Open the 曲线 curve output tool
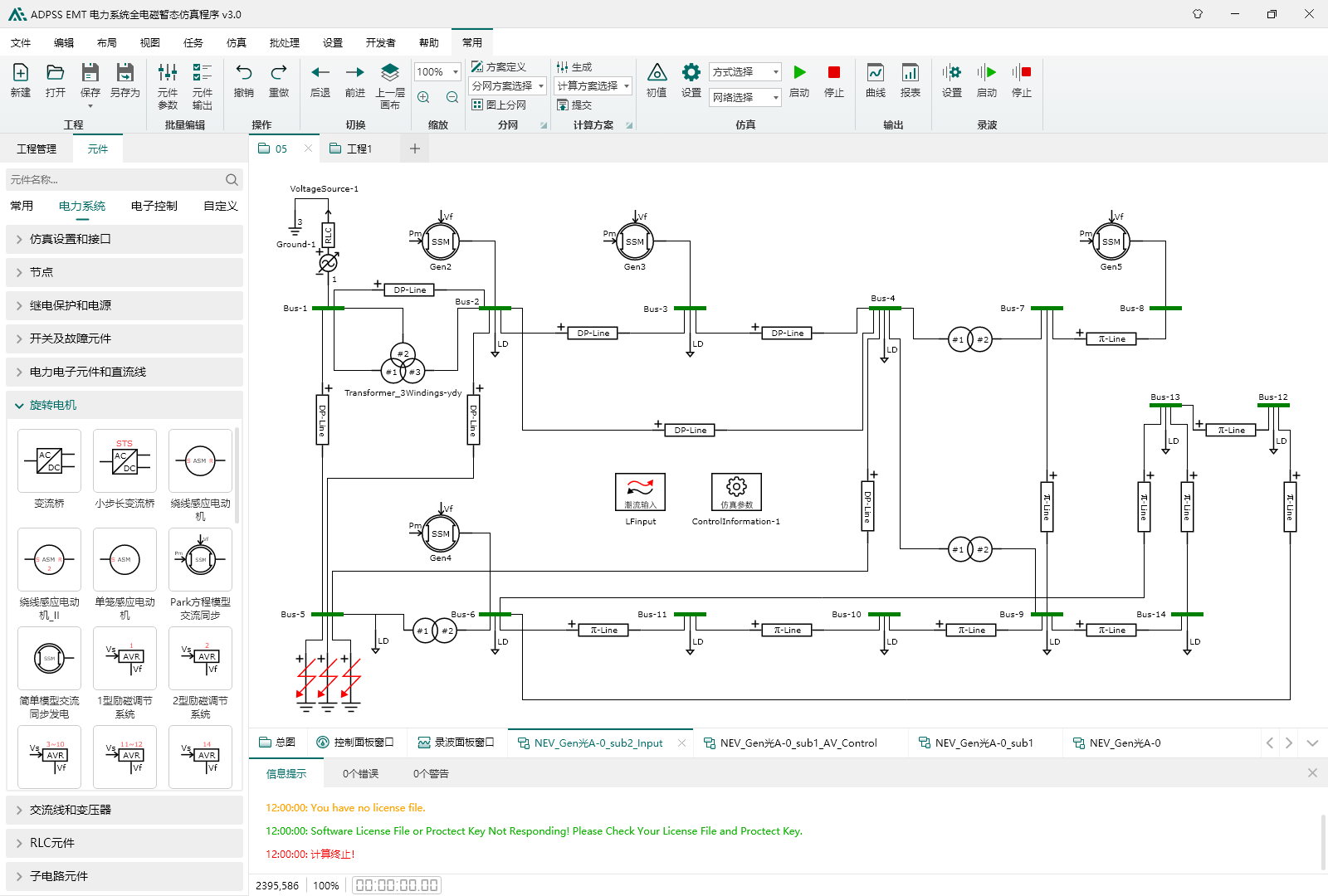 (876, 73)
